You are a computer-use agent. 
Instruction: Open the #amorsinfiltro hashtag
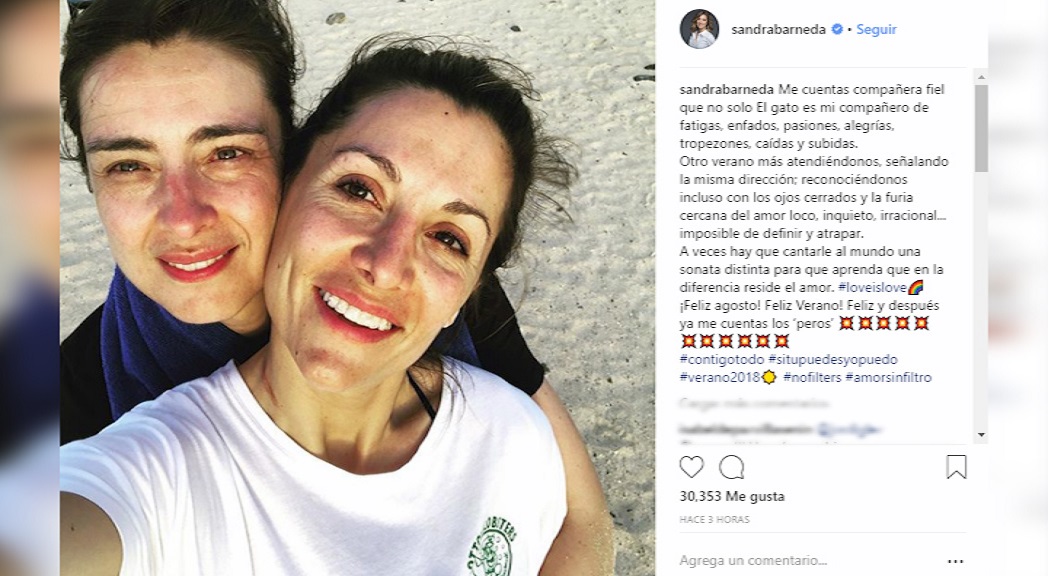point(888,378)
